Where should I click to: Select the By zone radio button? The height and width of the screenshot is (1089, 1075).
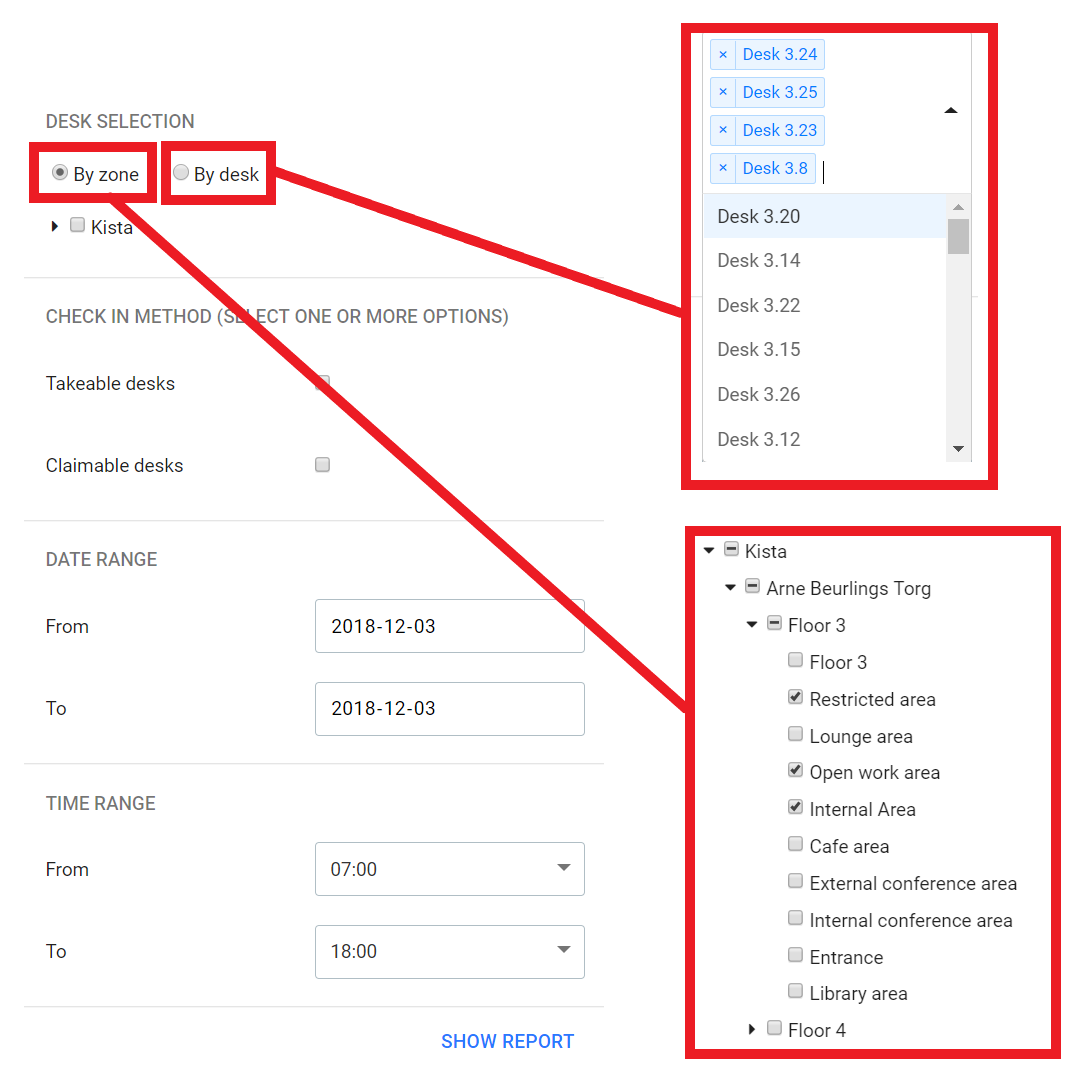[x=60, y=172]
